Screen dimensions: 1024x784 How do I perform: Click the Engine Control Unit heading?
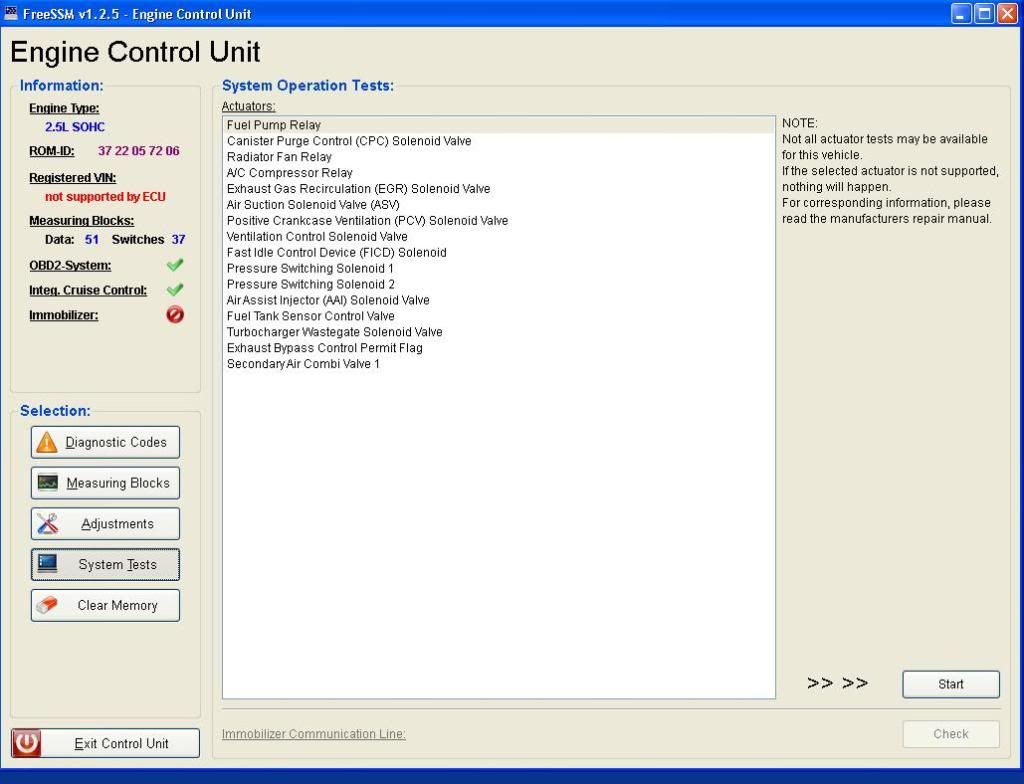coord(135,52)
